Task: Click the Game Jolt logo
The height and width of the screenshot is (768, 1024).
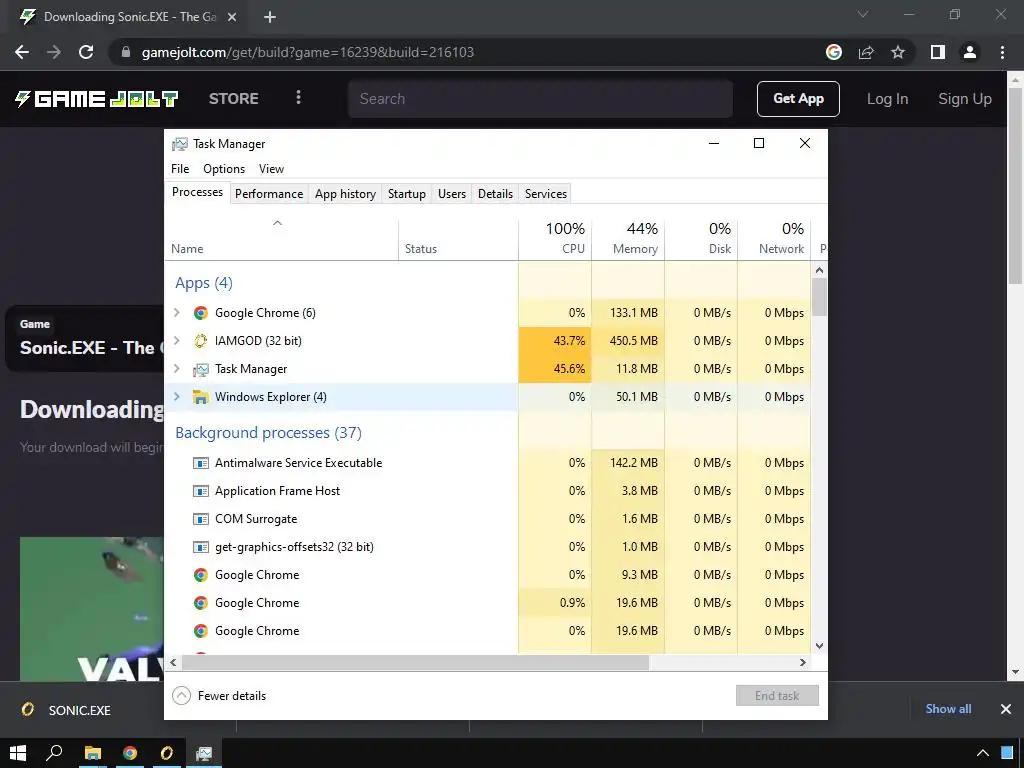Action: point(97,99)
